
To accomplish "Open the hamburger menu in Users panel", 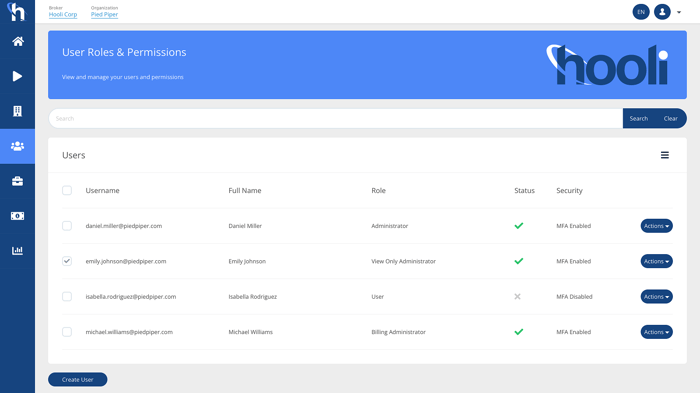I will [665, 155].
